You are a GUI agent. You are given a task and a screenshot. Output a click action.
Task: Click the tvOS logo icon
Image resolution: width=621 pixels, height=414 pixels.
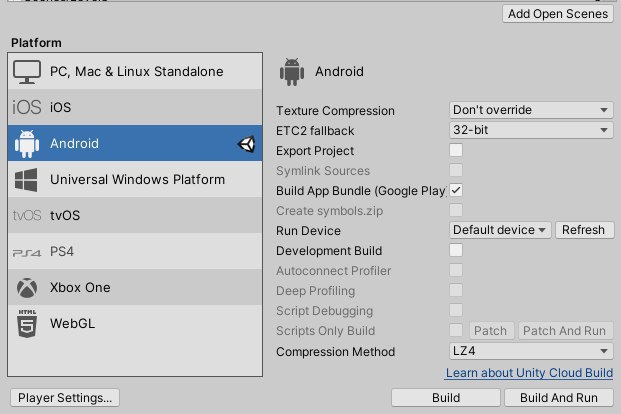(x=27, y=216)
